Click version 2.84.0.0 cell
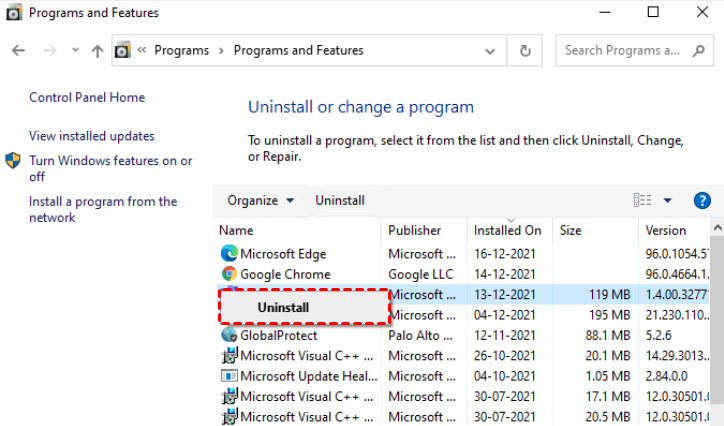724x426 pixels. pos(667,376)
